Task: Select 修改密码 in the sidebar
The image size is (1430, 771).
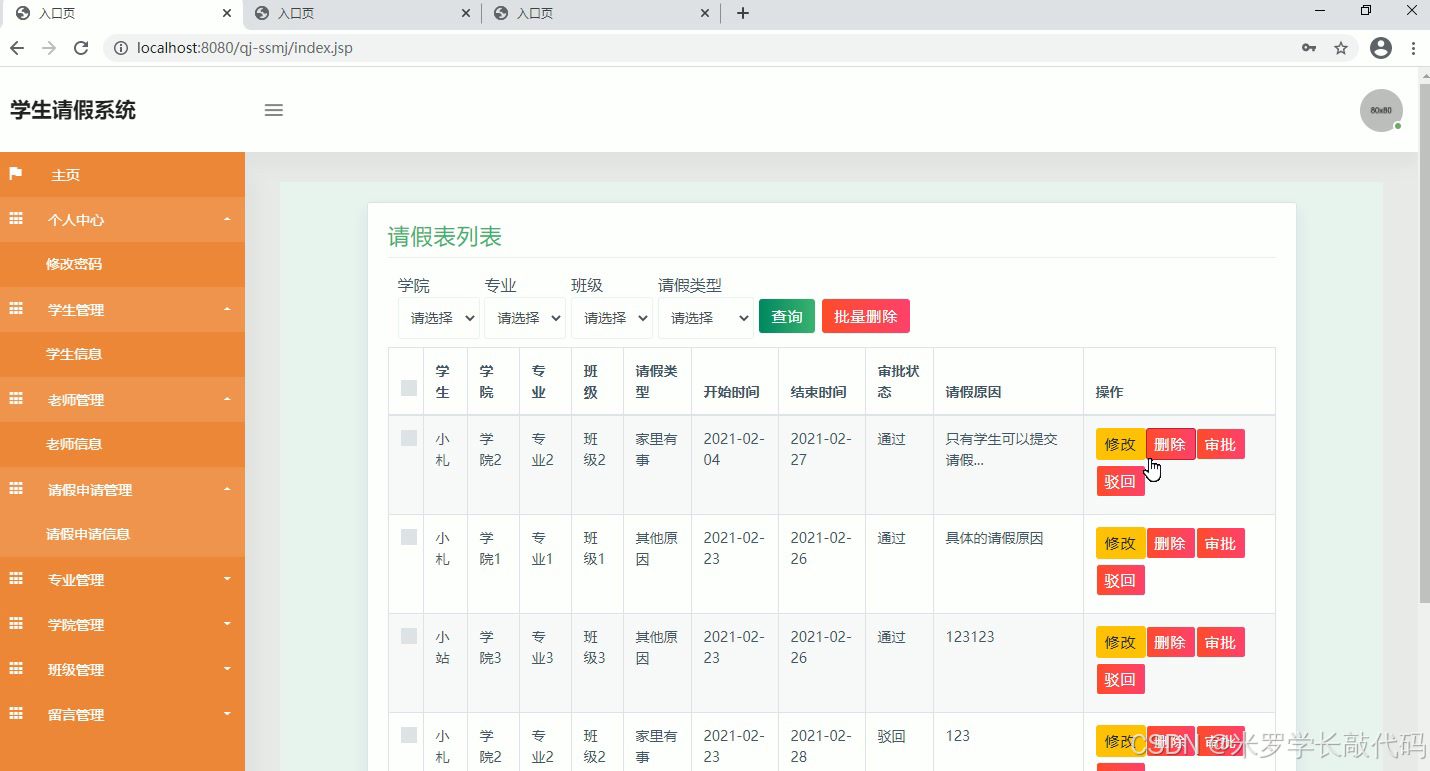Action: (x=74, y=264)
